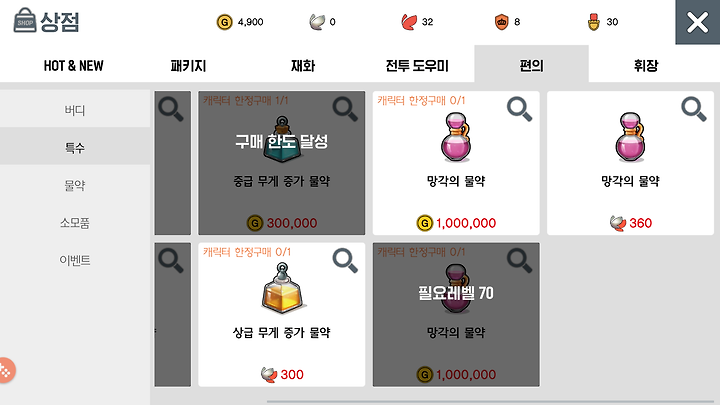The image size is (720, 405).
Task: Open the orange floating menu button
Action: point(6,370)
